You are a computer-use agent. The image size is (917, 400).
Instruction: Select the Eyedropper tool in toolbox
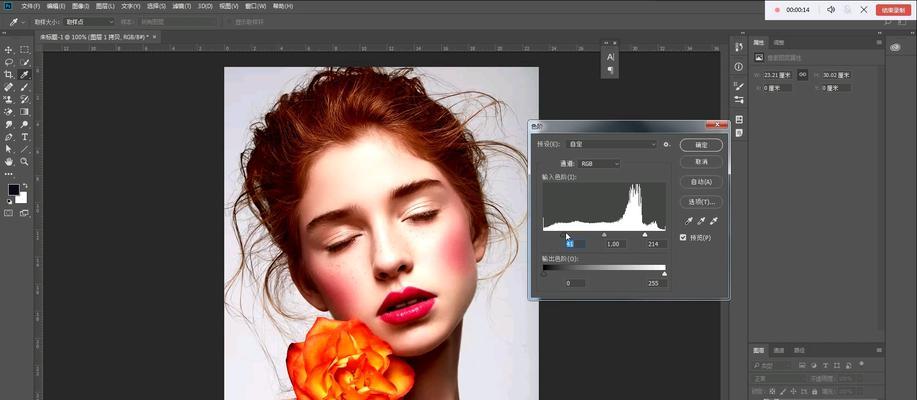click(25, 74)
